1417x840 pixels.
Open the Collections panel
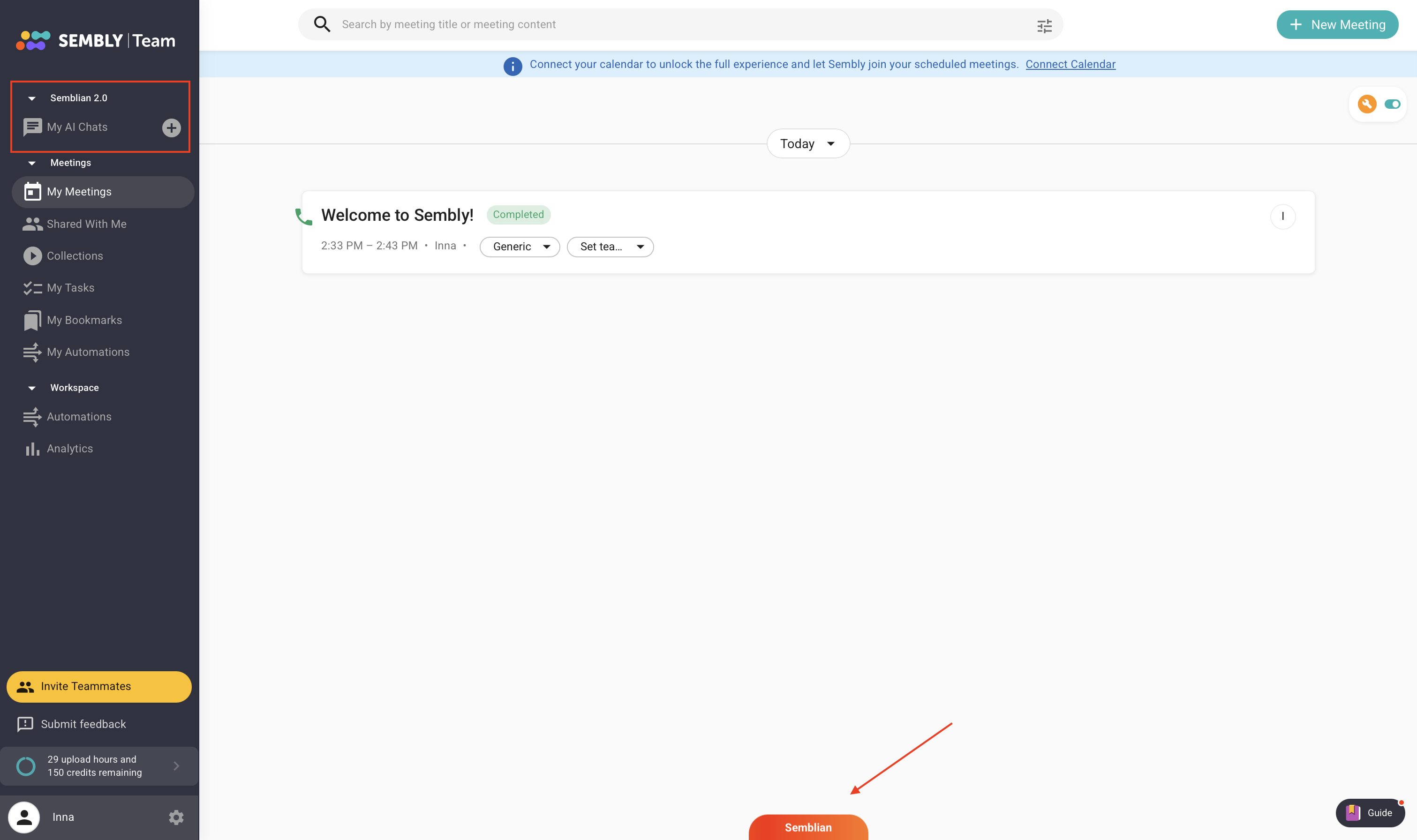75,255
